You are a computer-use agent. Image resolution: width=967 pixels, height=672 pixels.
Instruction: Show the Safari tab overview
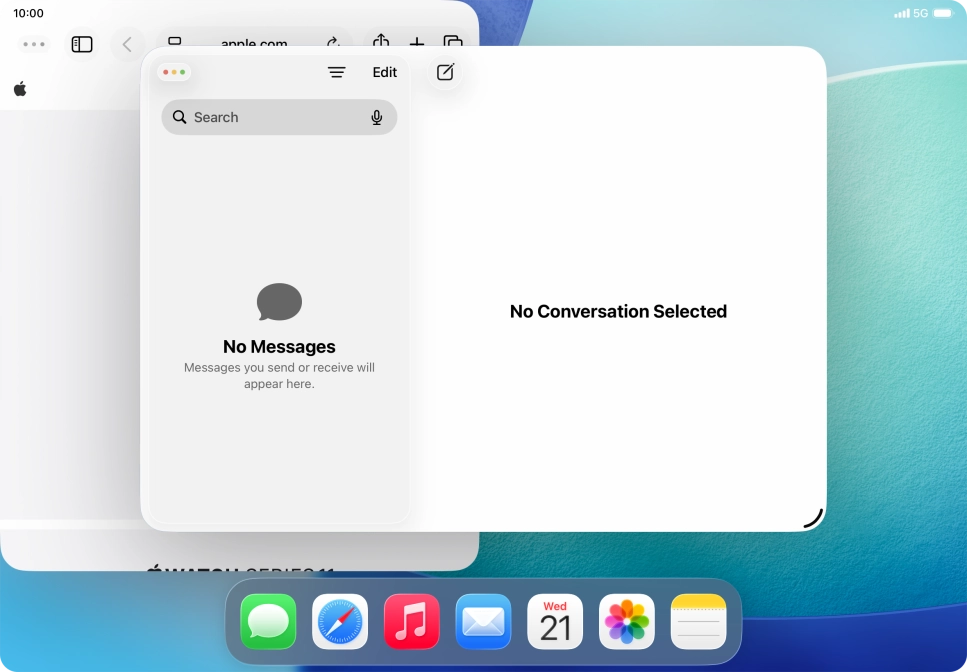tap(454, 44)
